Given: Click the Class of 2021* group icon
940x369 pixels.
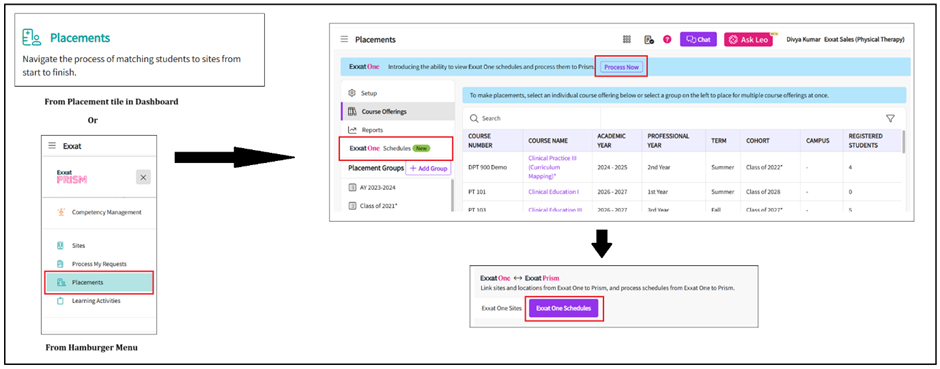Looking at the screenshot, I should pos(352,206).
